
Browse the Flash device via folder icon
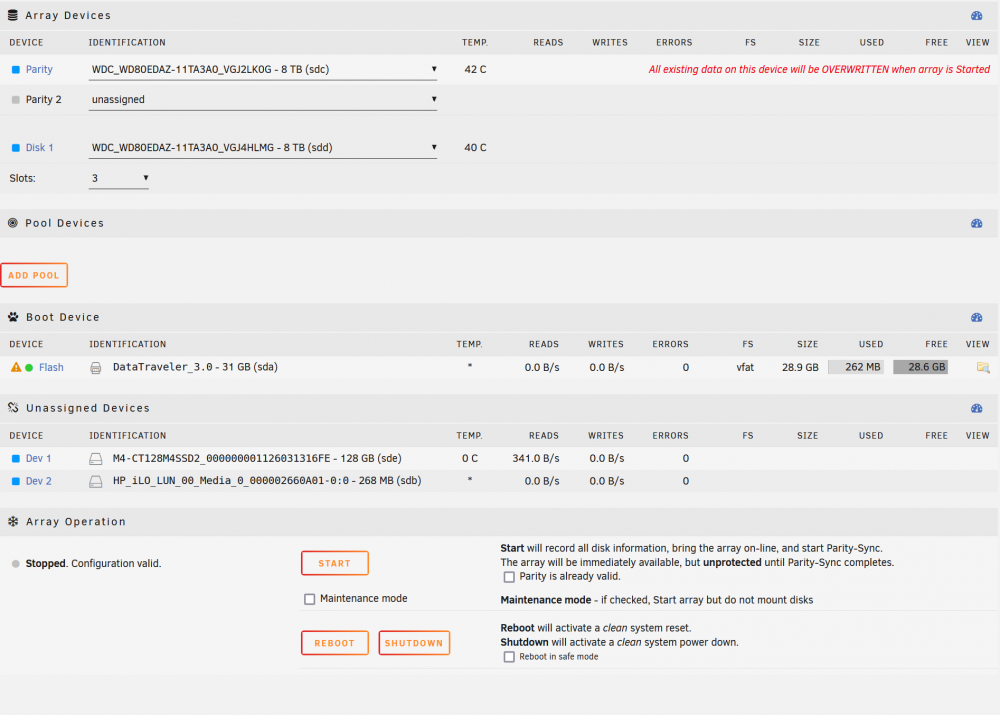coord(983,367)
